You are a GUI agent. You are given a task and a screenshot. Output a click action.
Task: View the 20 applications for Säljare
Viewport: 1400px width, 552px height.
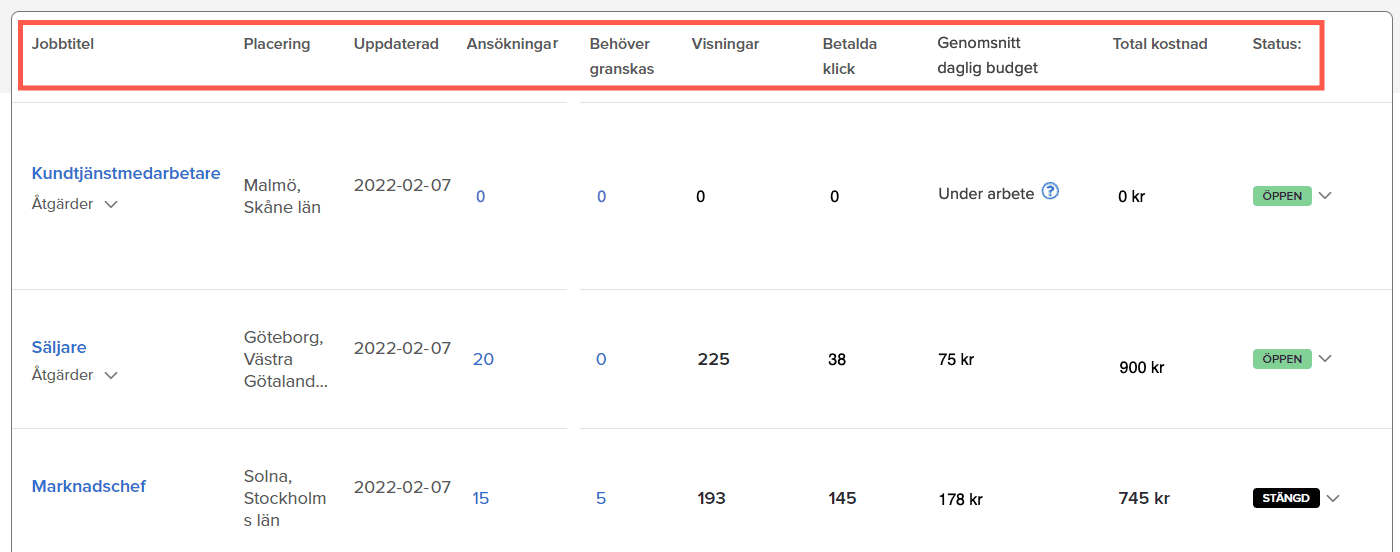[x=483, y=359]
